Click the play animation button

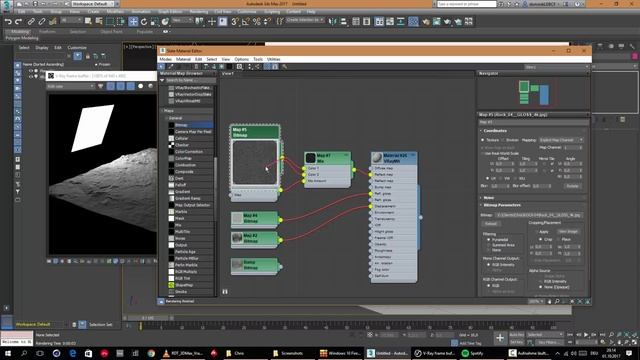pos(586,335)
